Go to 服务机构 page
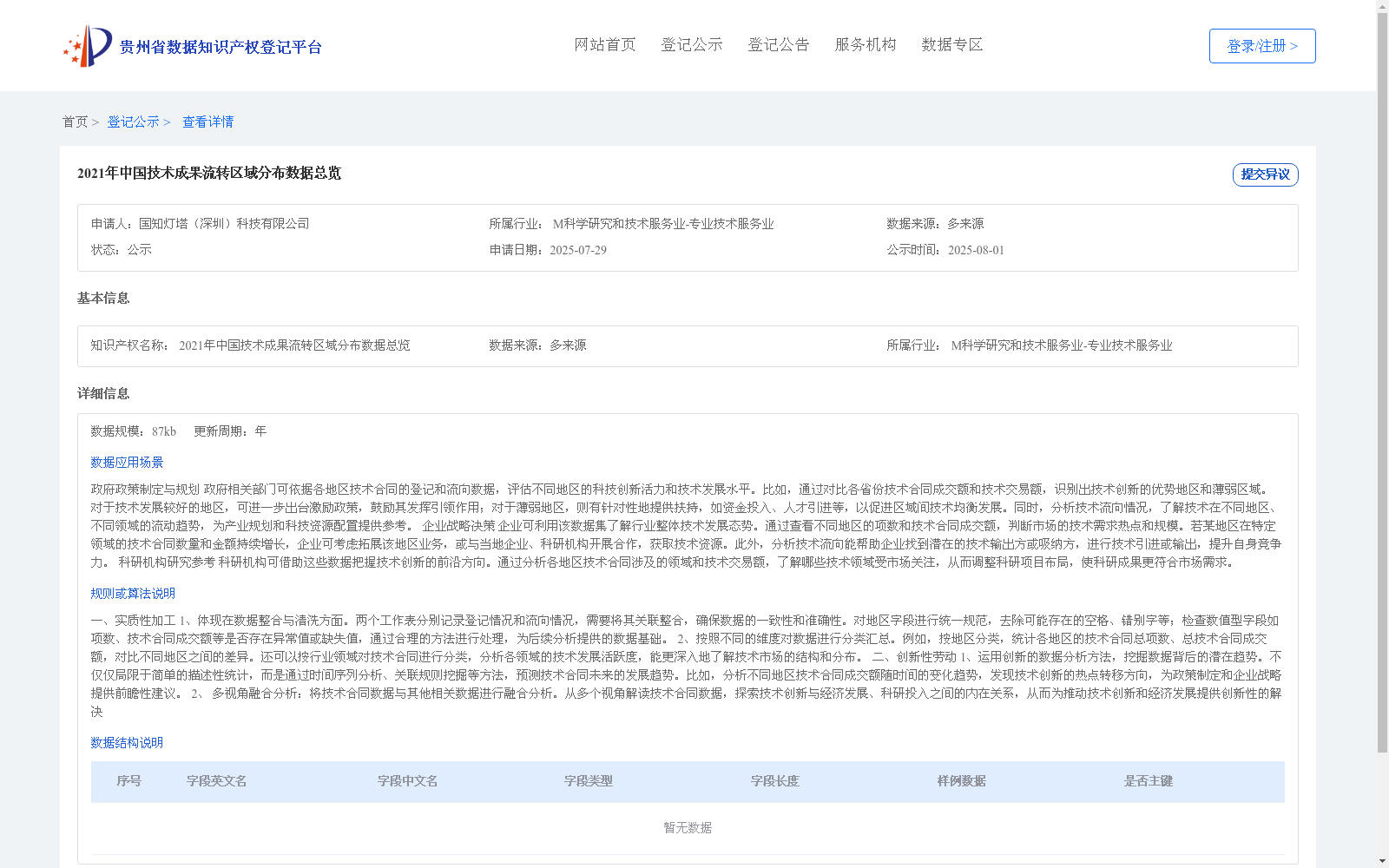The height and width of the screenshot is (868, 1389). coord(866,45)
